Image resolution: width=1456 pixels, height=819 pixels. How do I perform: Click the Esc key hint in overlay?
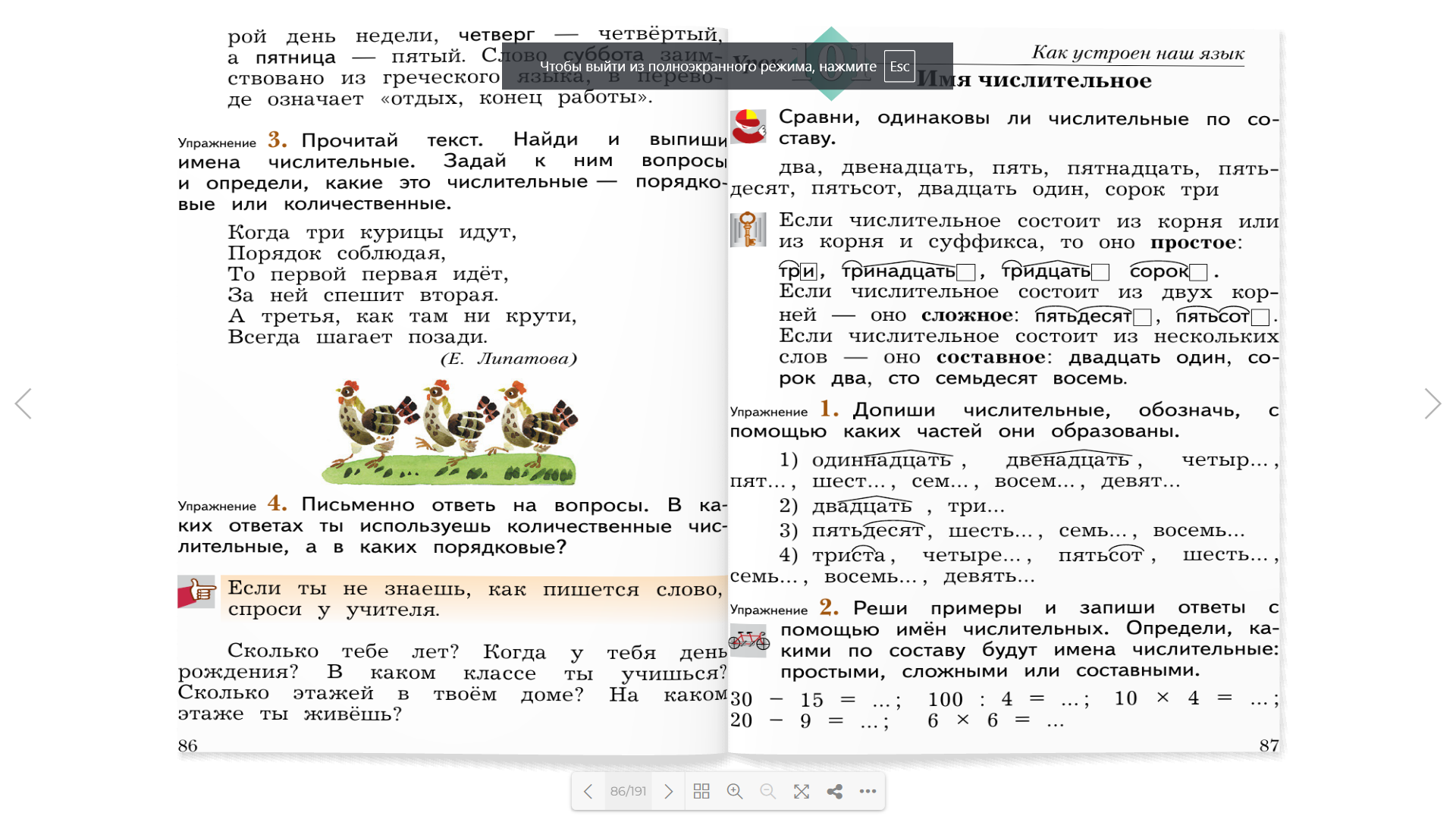pyautogui.click(x=899, y=66)
